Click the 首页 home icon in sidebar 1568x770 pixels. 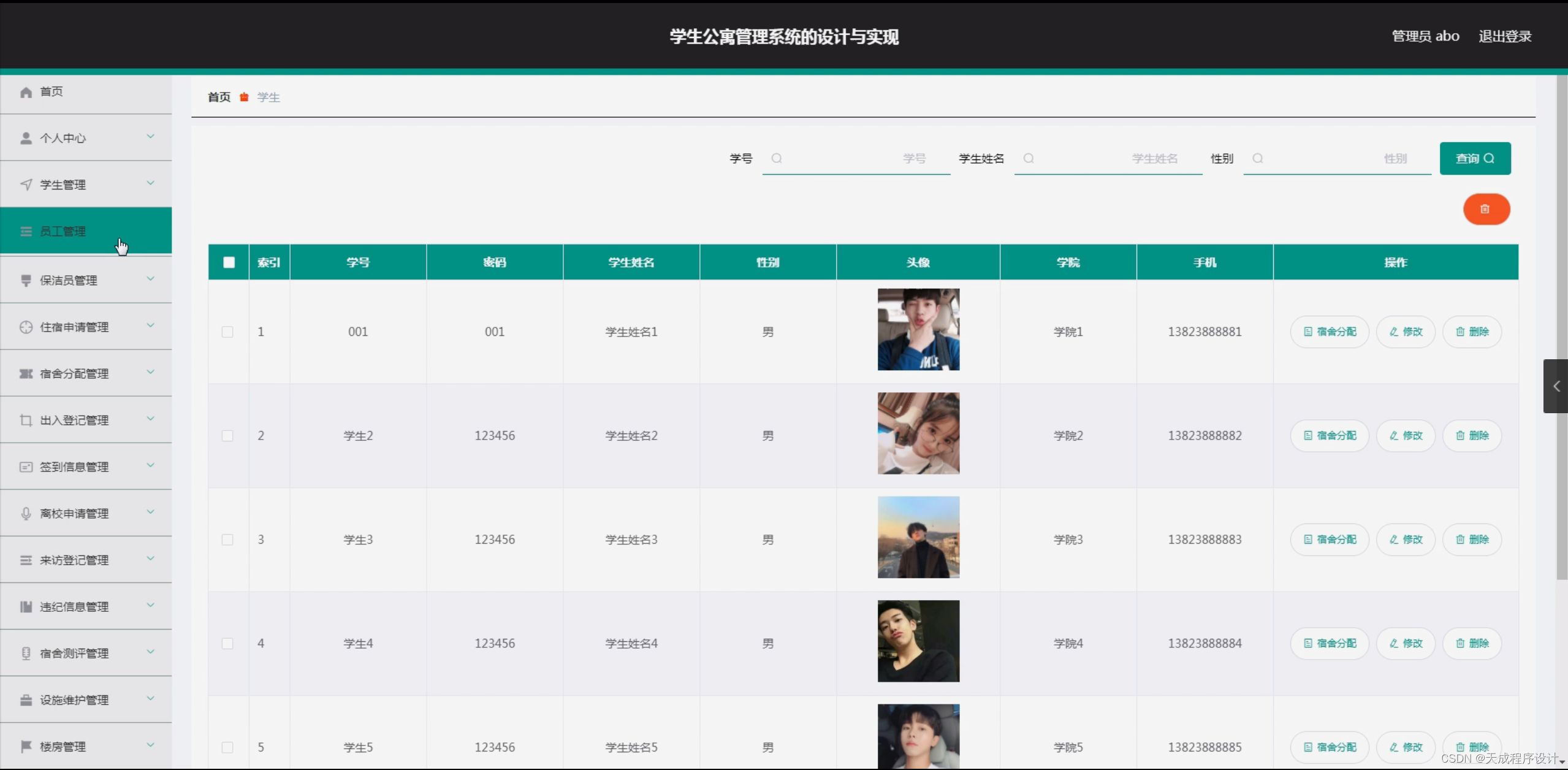click(x=26, y=91)
